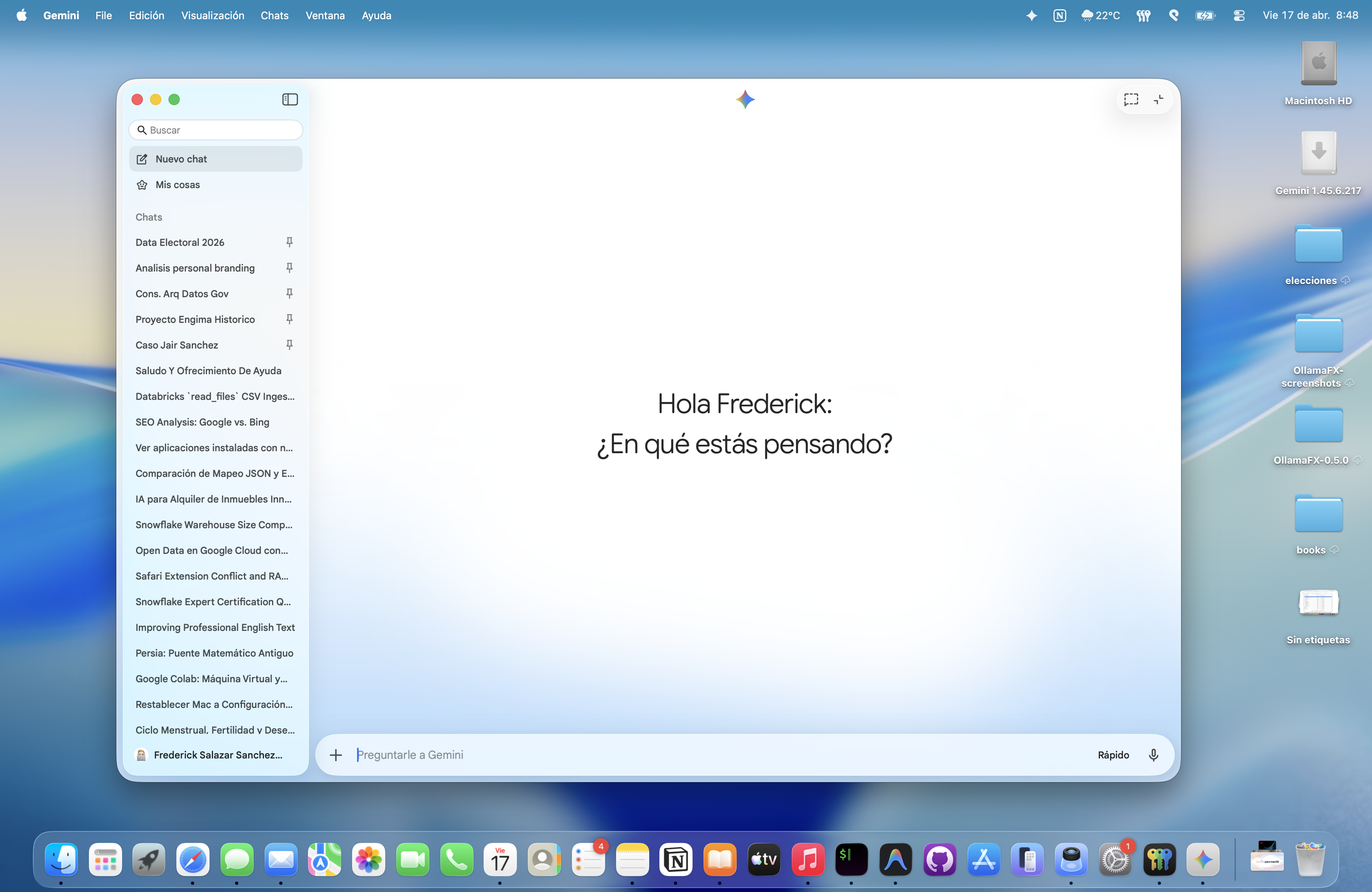Open the Rápido model selector

tap(1113, 755)
